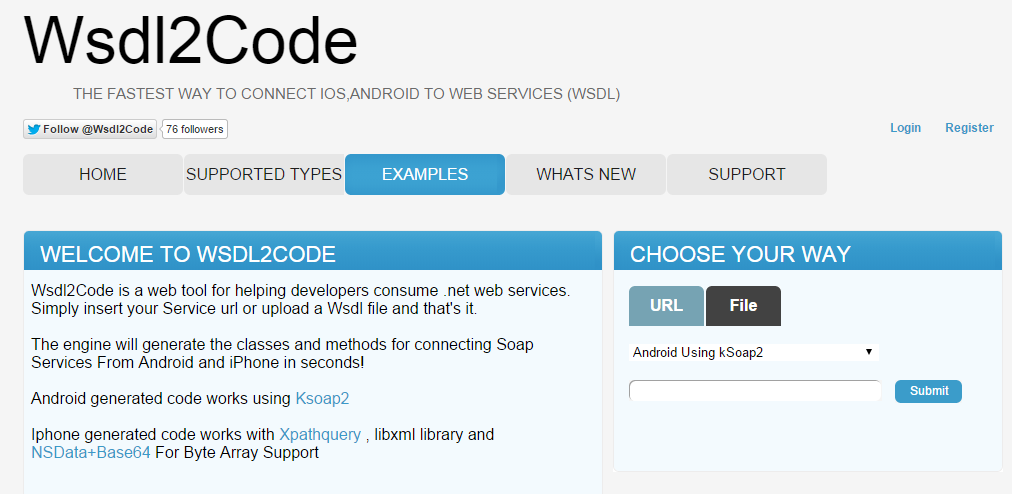Switch to the File tab
1012x494 pixels.
click(744, 306)
